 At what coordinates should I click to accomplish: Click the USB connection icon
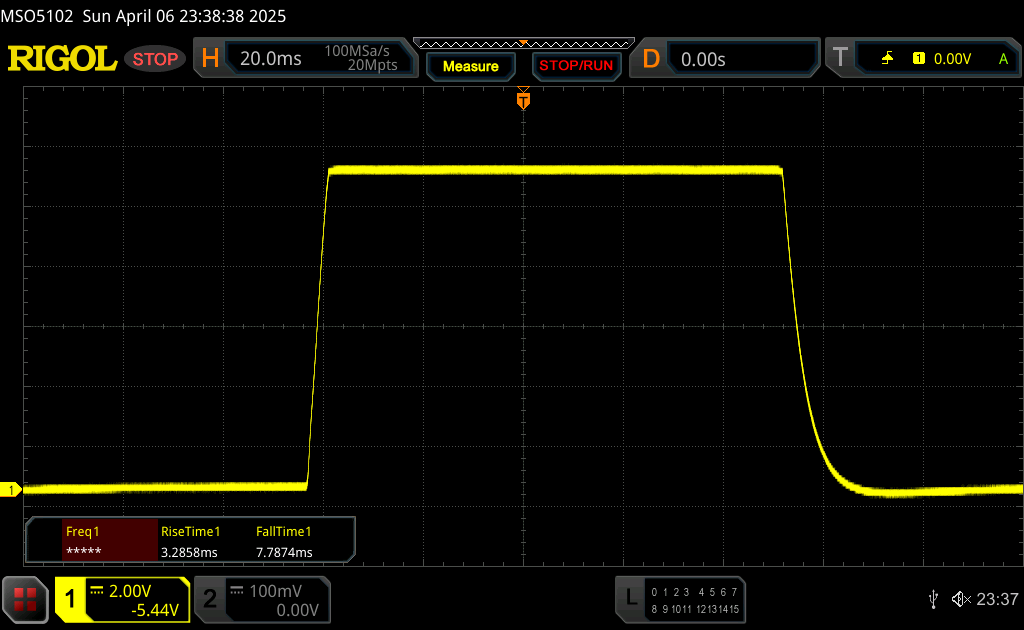coord(933,599)
